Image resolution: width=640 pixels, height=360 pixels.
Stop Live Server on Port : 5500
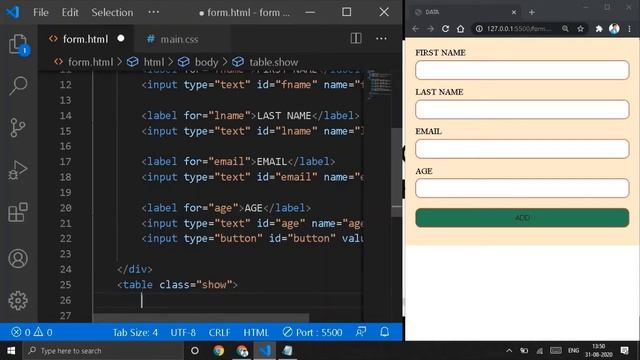click(x=312, y=332)
